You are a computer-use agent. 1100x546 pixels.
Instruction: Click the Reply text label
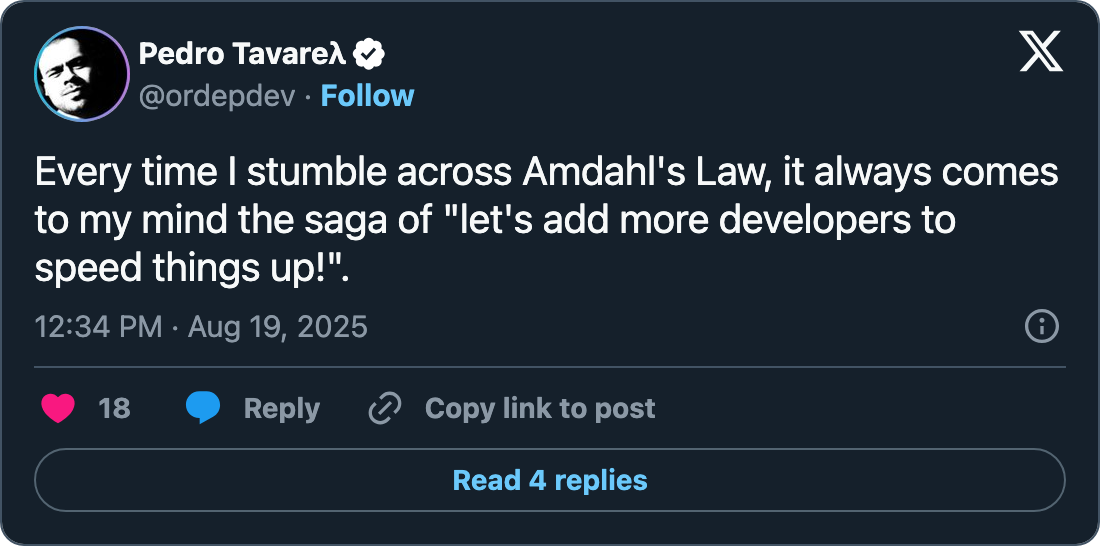tap(282, 408)
